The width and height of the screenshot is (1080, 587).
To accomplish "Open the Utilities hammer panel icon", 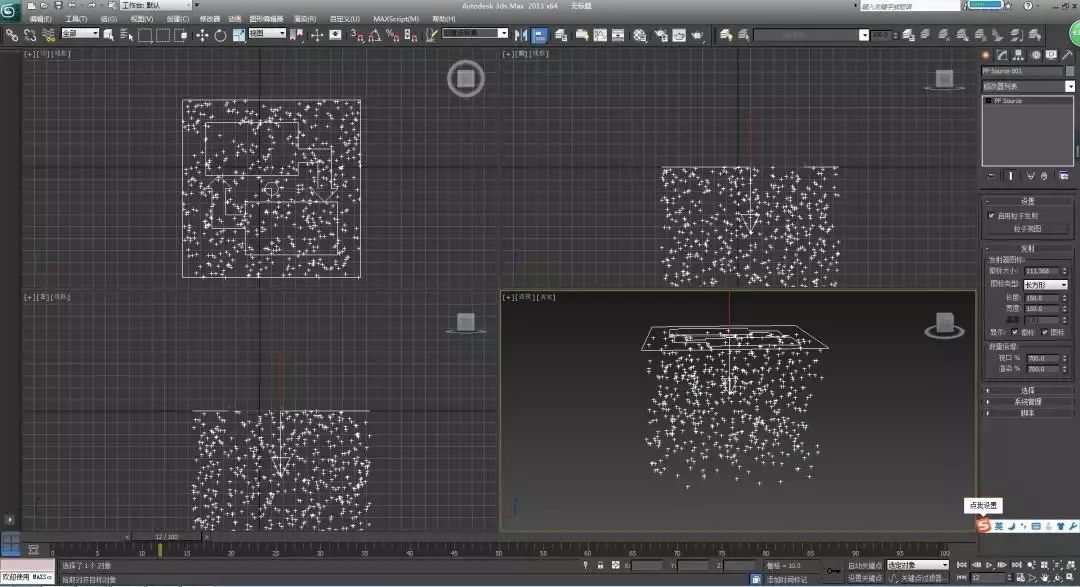I will (1068, 55).
